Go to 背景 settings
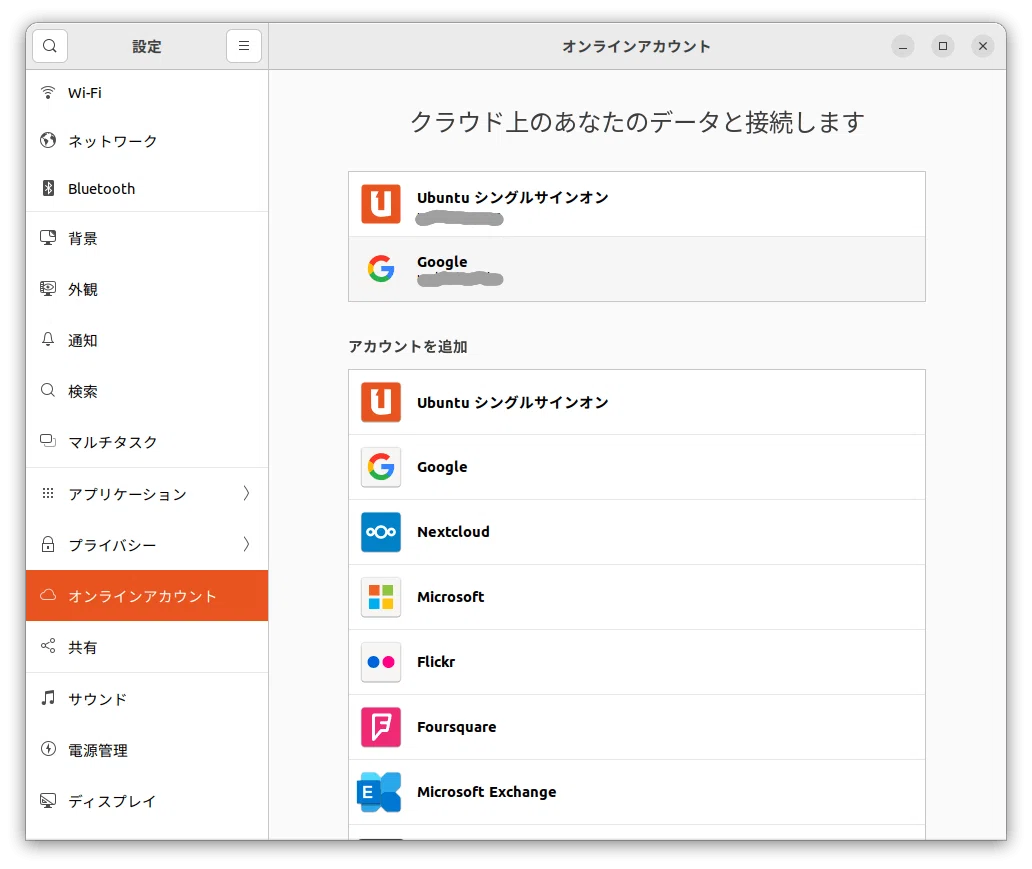 click(x=147, y=238)
